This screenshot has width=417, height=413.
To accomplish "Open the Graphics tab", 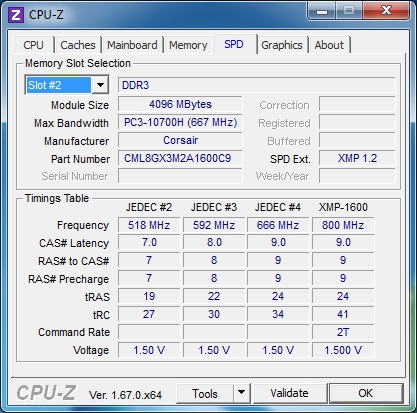I will coord(282,45).
